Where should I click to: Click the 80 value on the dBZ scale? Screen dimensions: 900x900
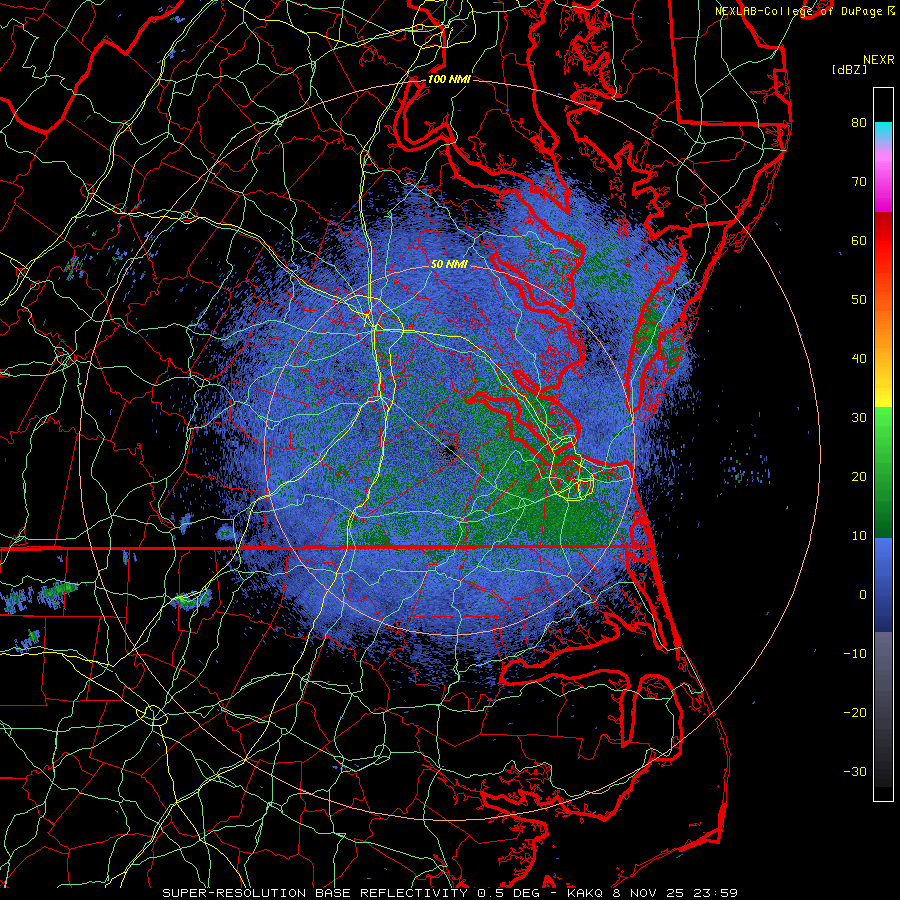[x=859, y=122]
